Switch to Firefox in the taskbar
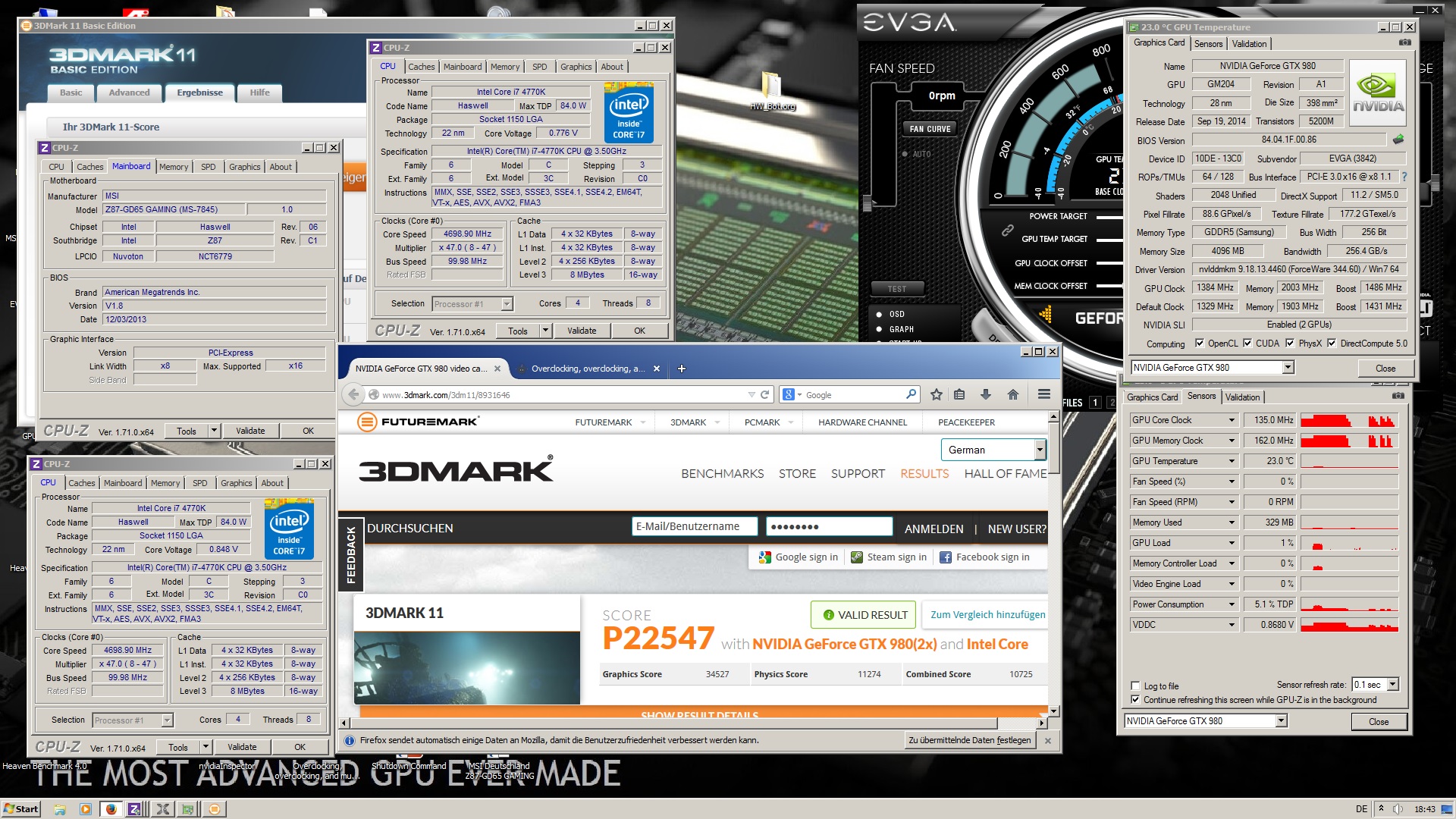The height and width of the screenshot is (819, 1456). [x=111, y=809]
